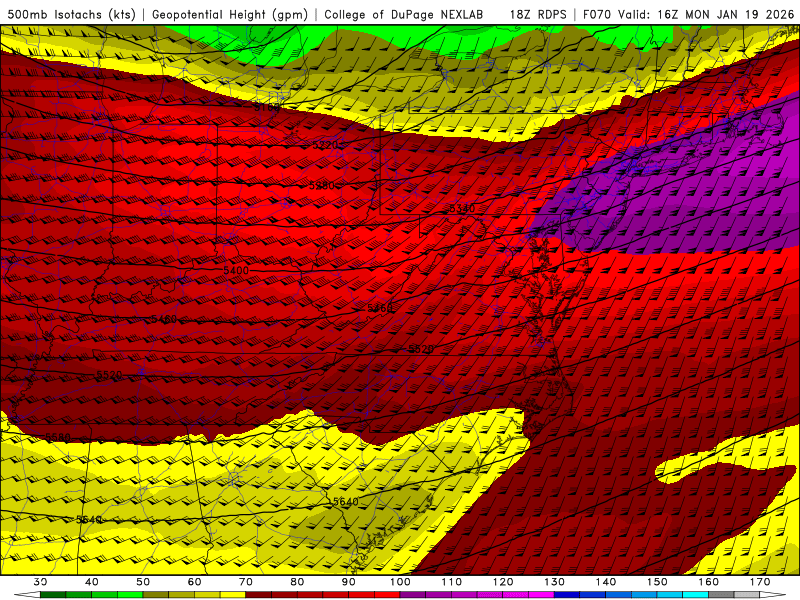
Task: Choose the bright red swatch ending at 100
Action: pos(387,594)
